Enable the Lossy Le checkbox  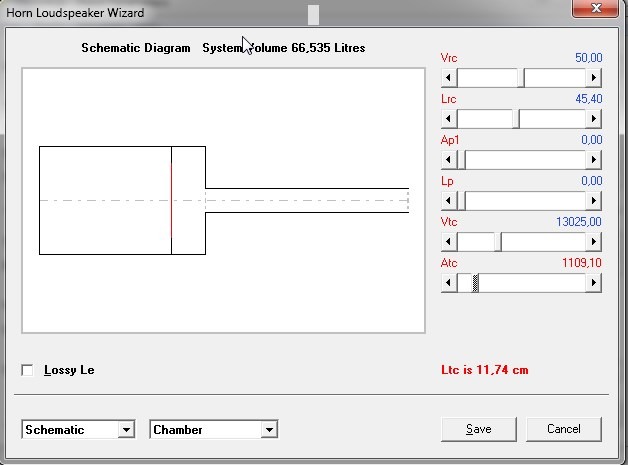click(27, 370)
